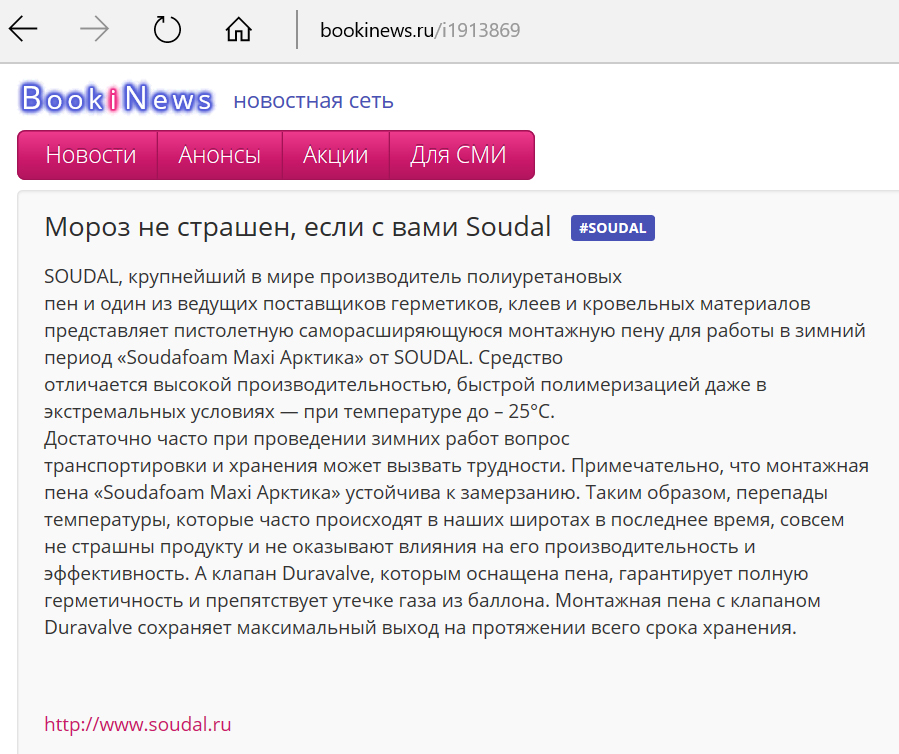Click the 'новостная сеть' tagline
The height and width of the screenshot is (754, 899).
(x=313, y=101)
